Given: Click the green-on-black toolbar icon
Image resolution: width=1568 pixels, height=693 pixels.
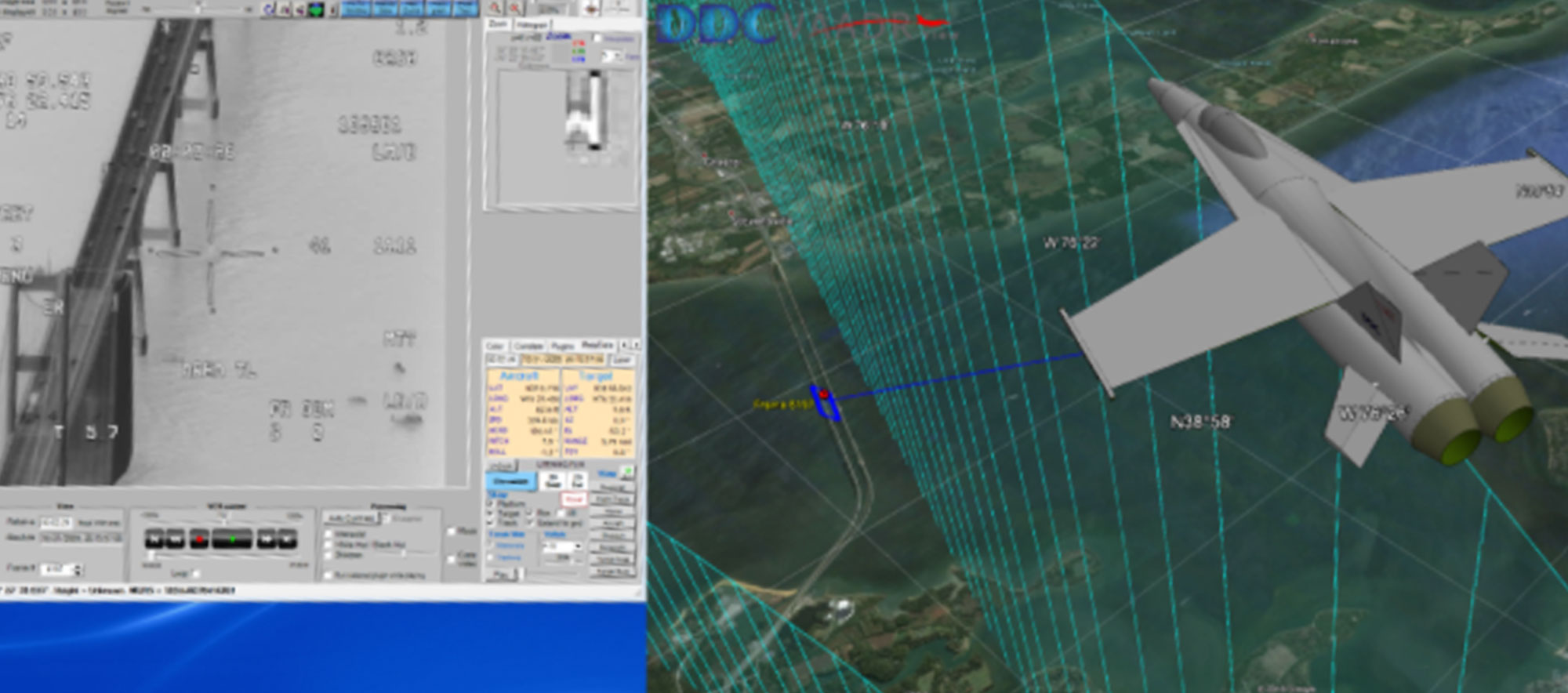Looking at the screenshot, I should coord(316,9).
